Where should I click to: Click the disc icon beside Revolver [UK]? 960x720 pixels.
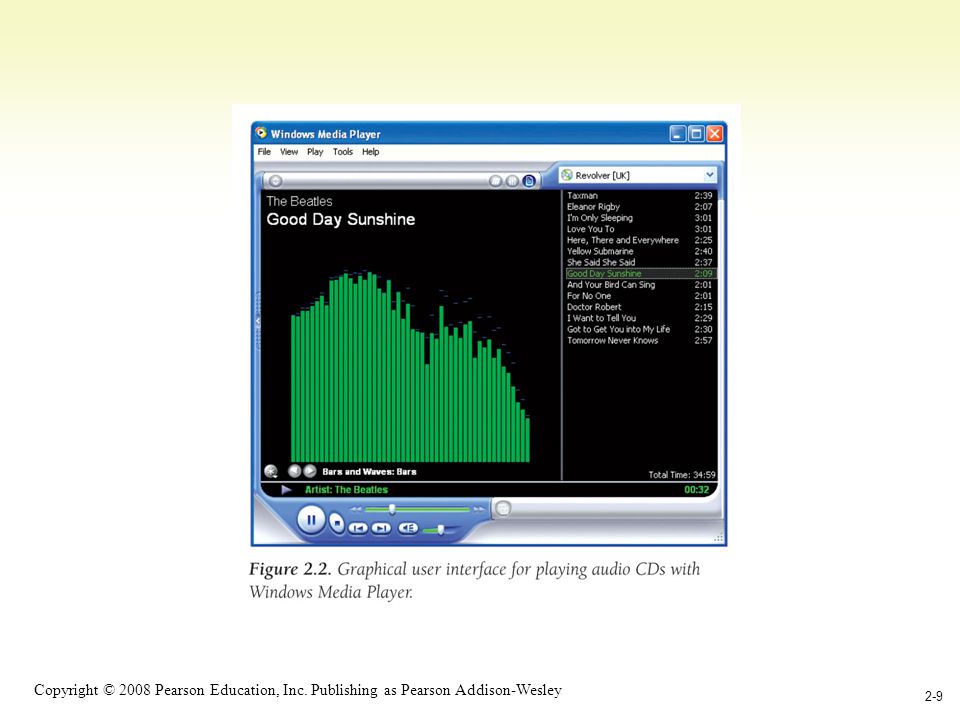pyautogui.click(x=566, y=175)
